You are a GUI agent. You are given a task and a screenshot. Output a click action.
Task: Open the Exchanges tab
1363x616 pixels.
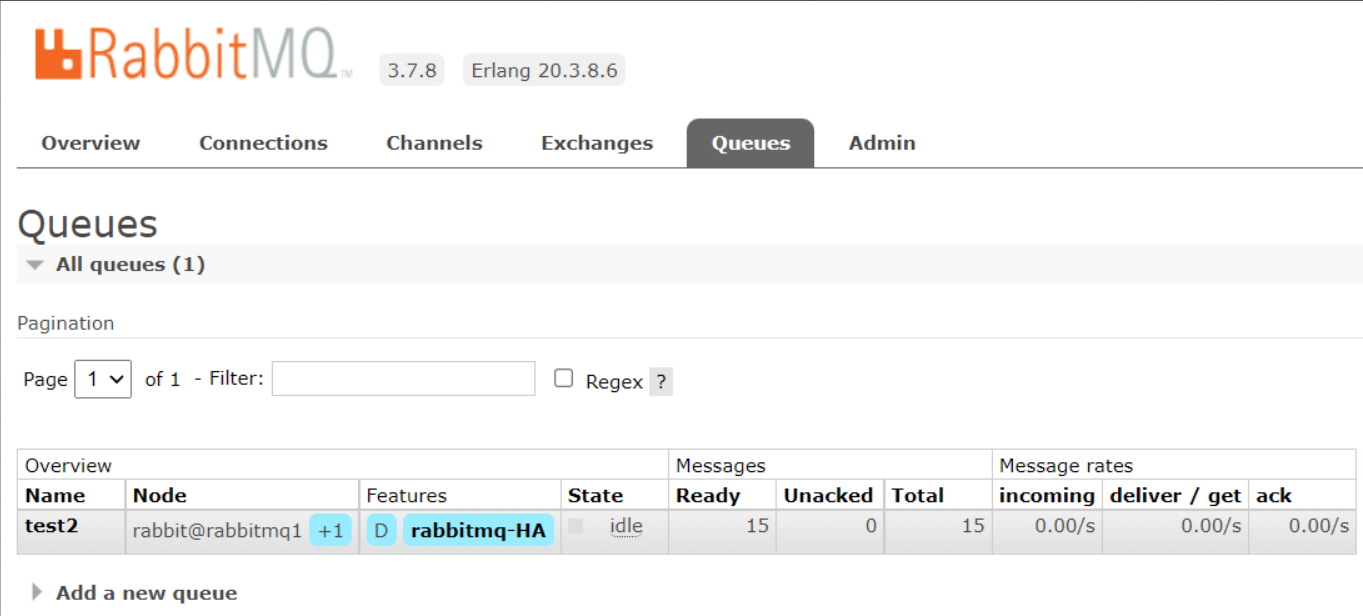click(597, 143)
